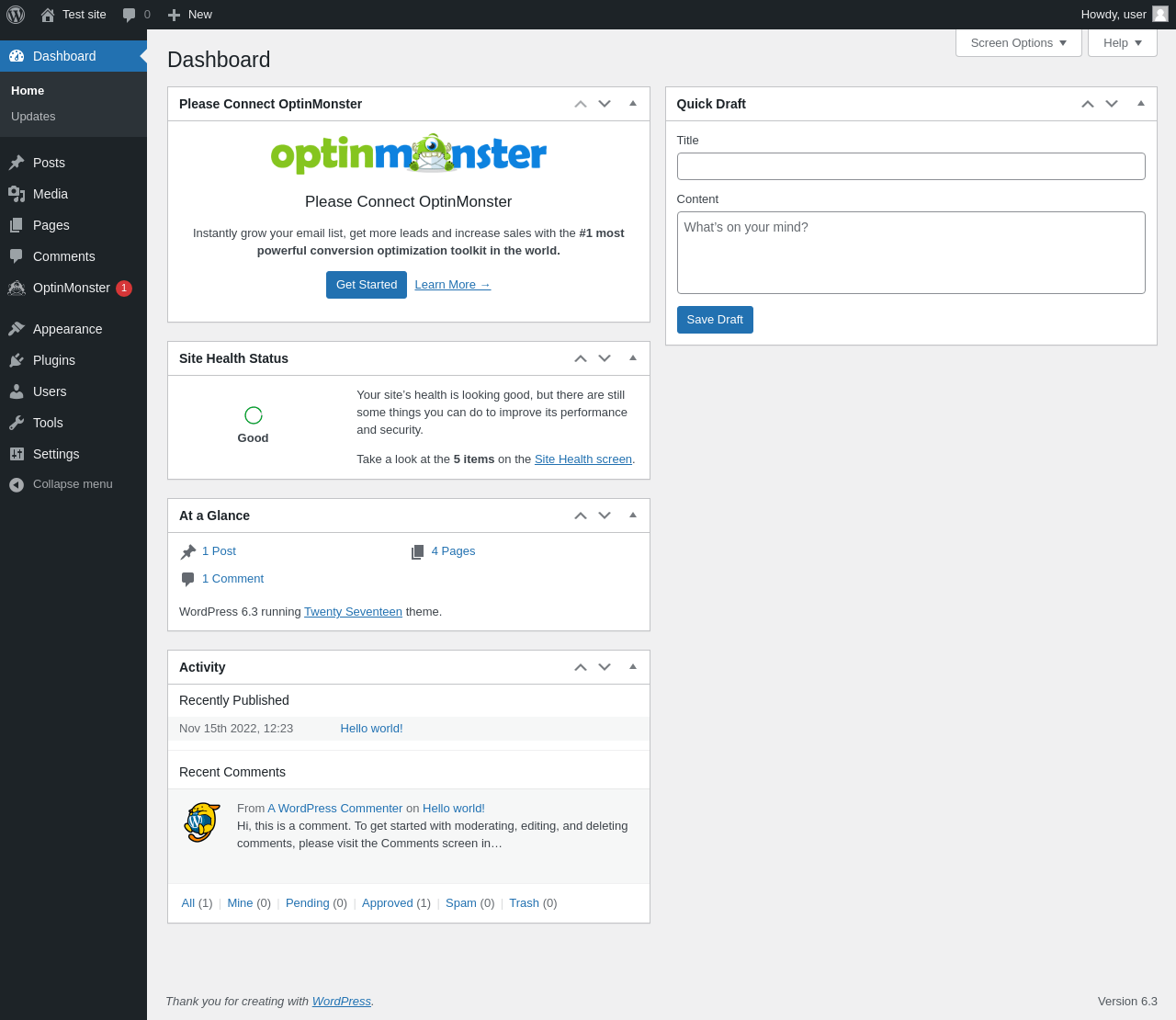Click the Dashboard gauge icon
The width and height of the screenshot is (1176, 1020).
tap(17, 56)
